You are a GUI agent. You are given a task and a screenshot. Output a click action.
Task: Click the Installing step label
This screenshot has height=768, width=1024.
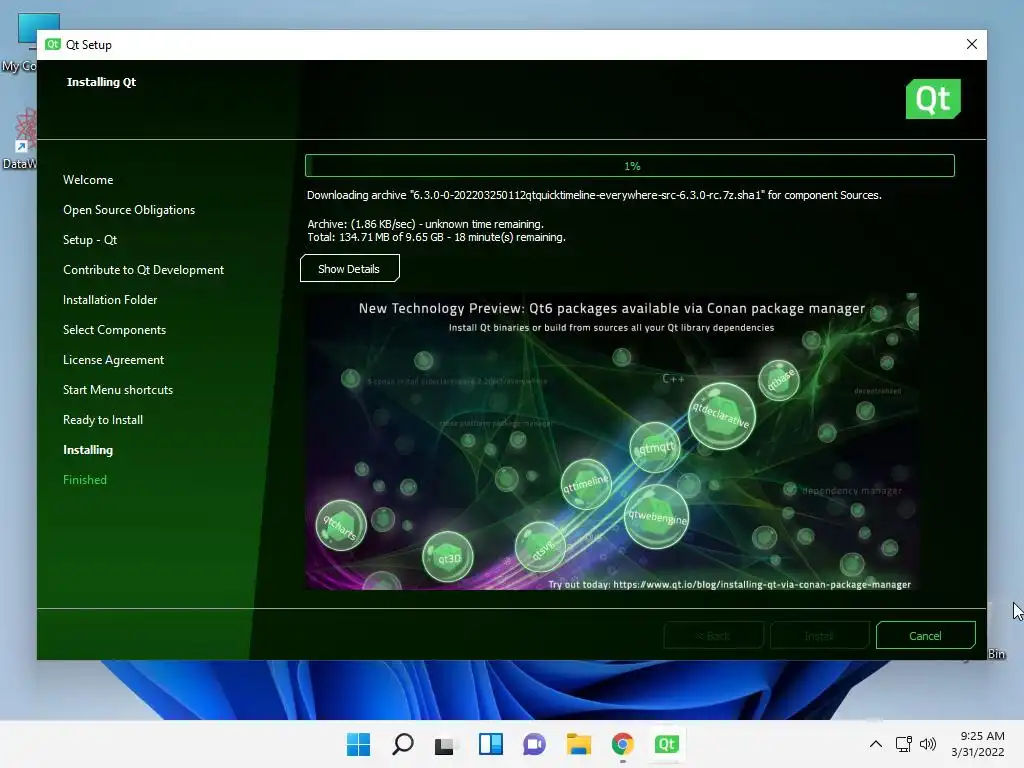(x=88, y=450)
